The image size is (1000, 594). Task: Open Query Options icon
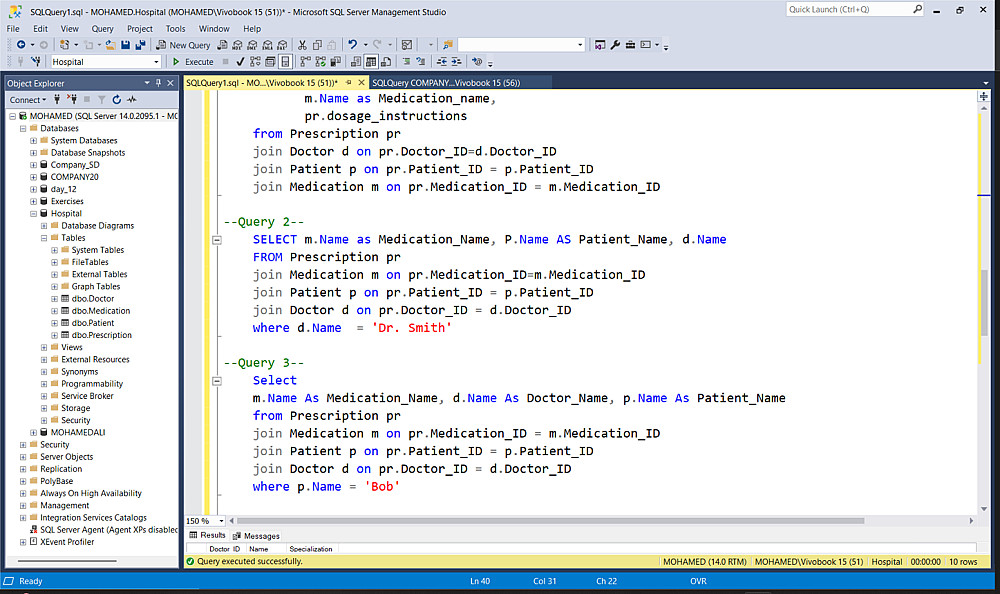[x=270, y=62]
